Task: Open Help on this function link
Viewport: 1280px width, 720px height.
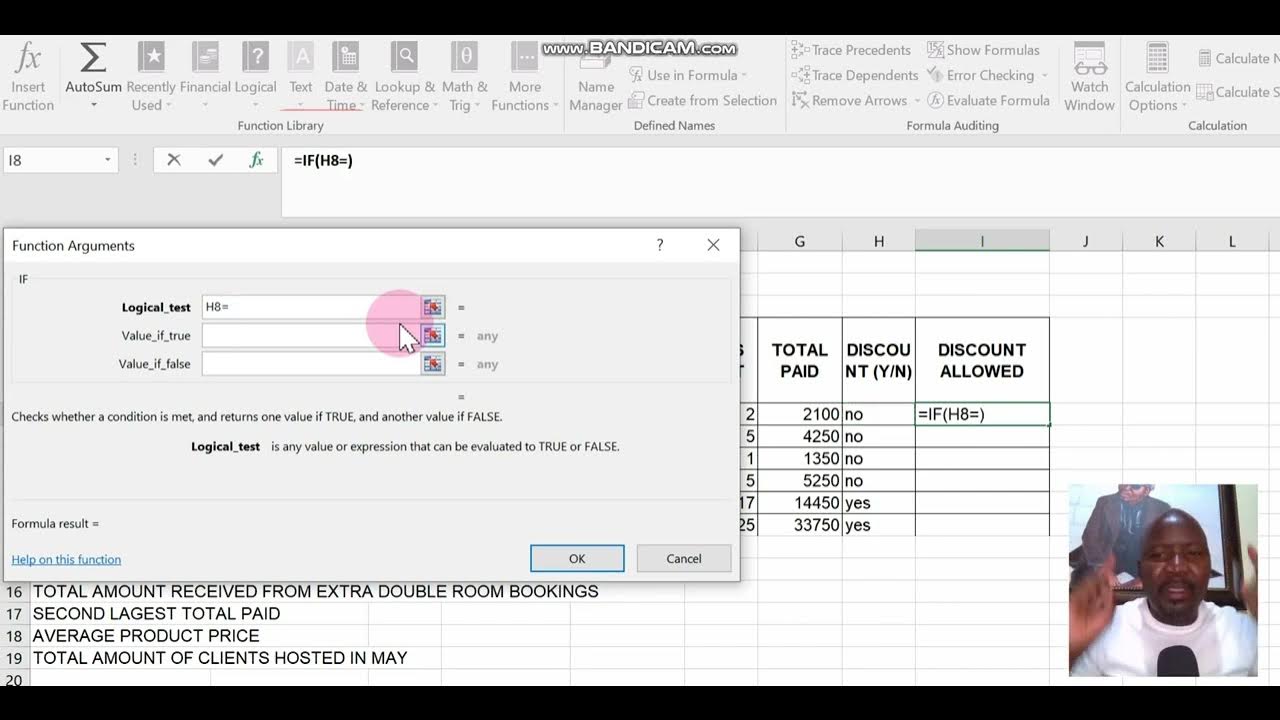Action: [66, 559]
